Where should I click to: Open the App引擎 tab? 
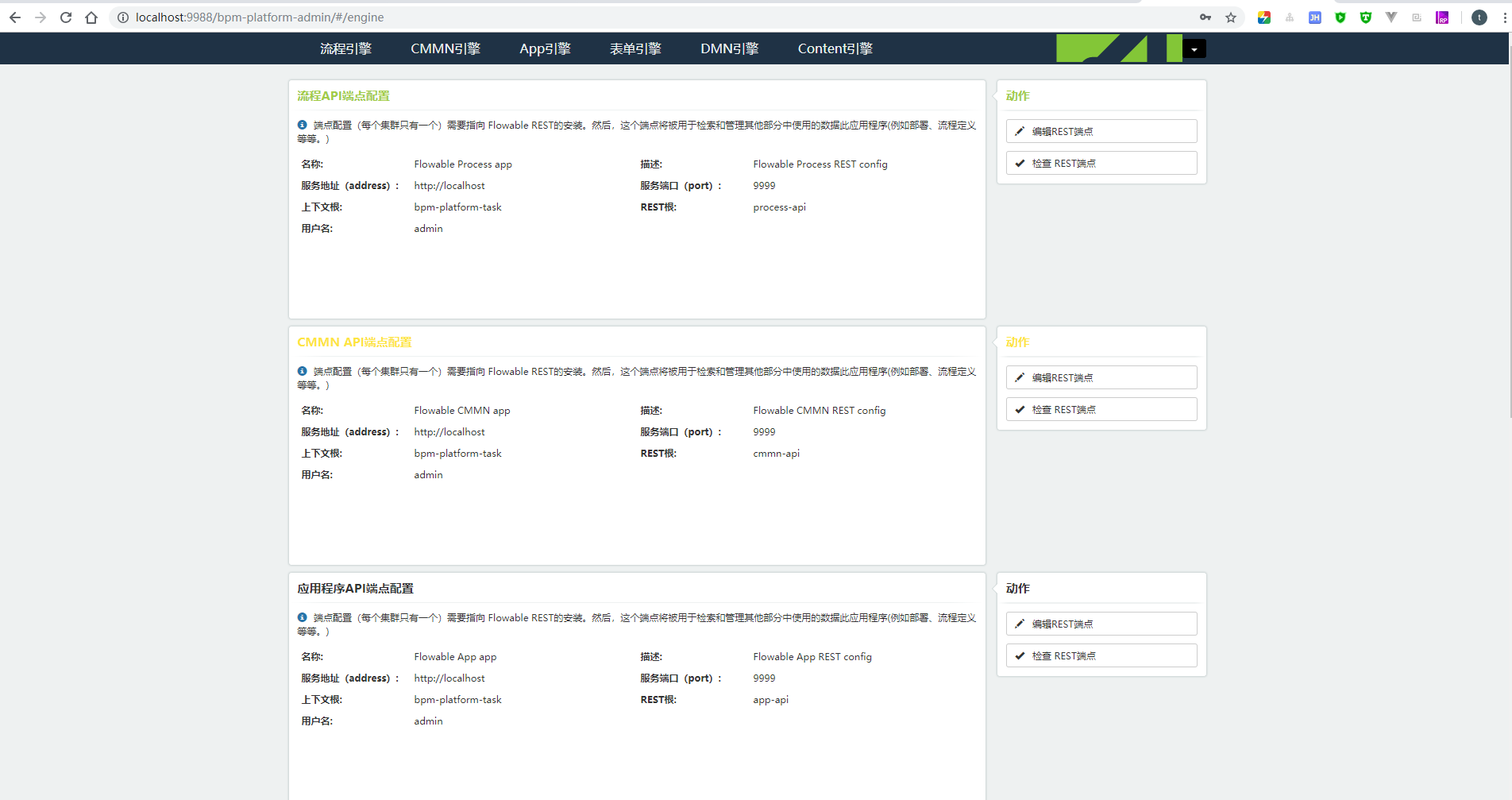point(545,48)
